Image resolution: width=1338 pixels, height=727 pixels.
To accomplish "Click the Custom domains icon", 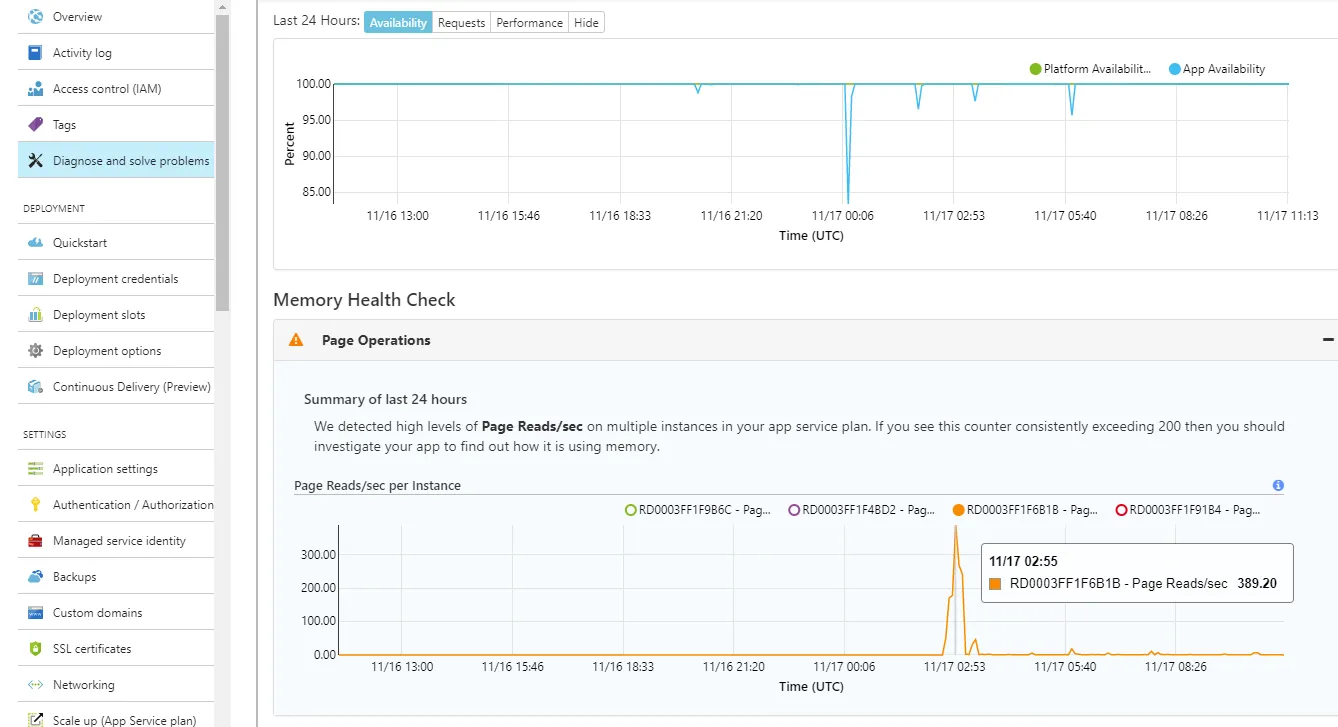I will (36, 613).
